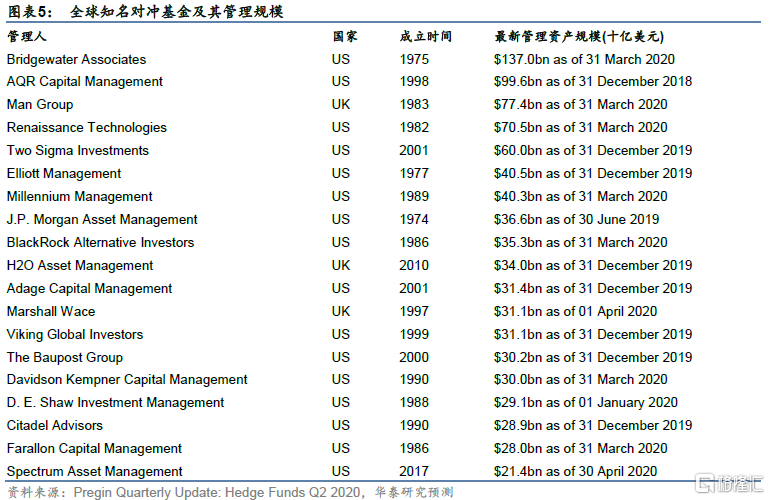Click Spectrum Asset Management's $21.4bn value
Screen dimensions: 770x500
tap(575, 472)
